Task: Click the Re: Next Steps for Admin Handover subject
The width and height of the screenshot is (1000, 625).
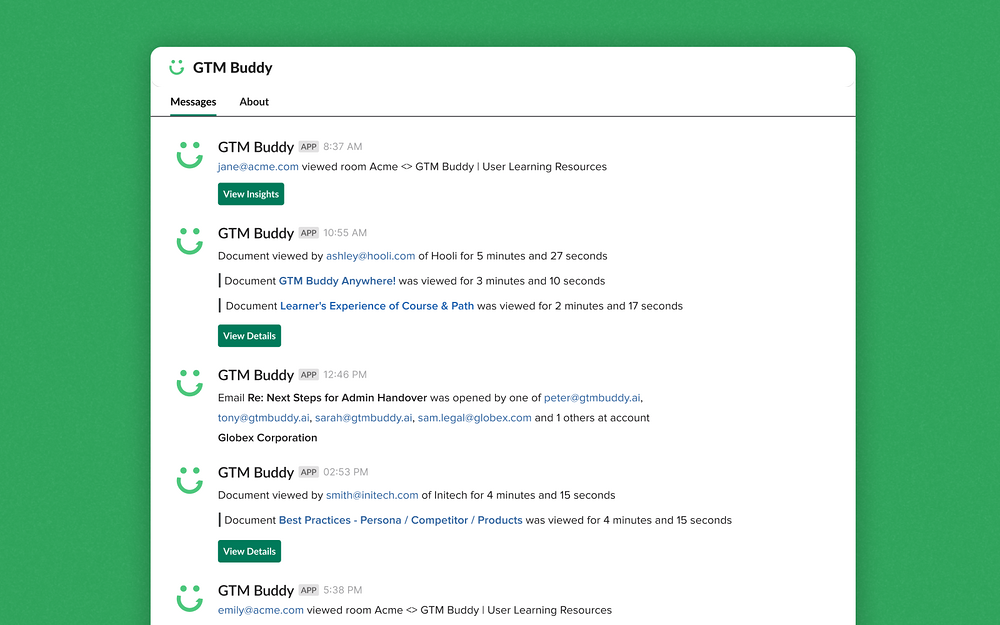Action: tap(337, 397)
